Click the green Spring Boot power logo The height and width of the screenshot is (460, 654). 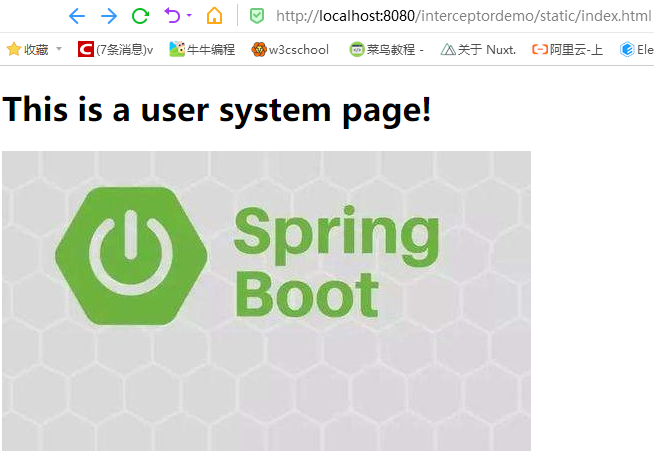tap(132, 255)
